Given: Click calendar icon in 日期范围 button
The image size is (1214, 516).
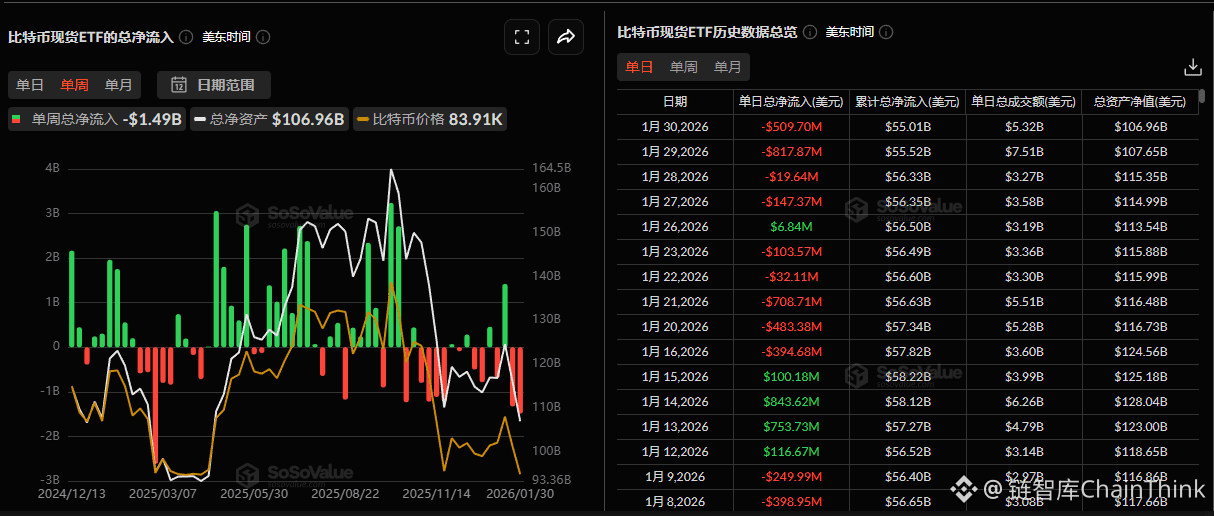Looking at the screenshot, I should point(179,85).
